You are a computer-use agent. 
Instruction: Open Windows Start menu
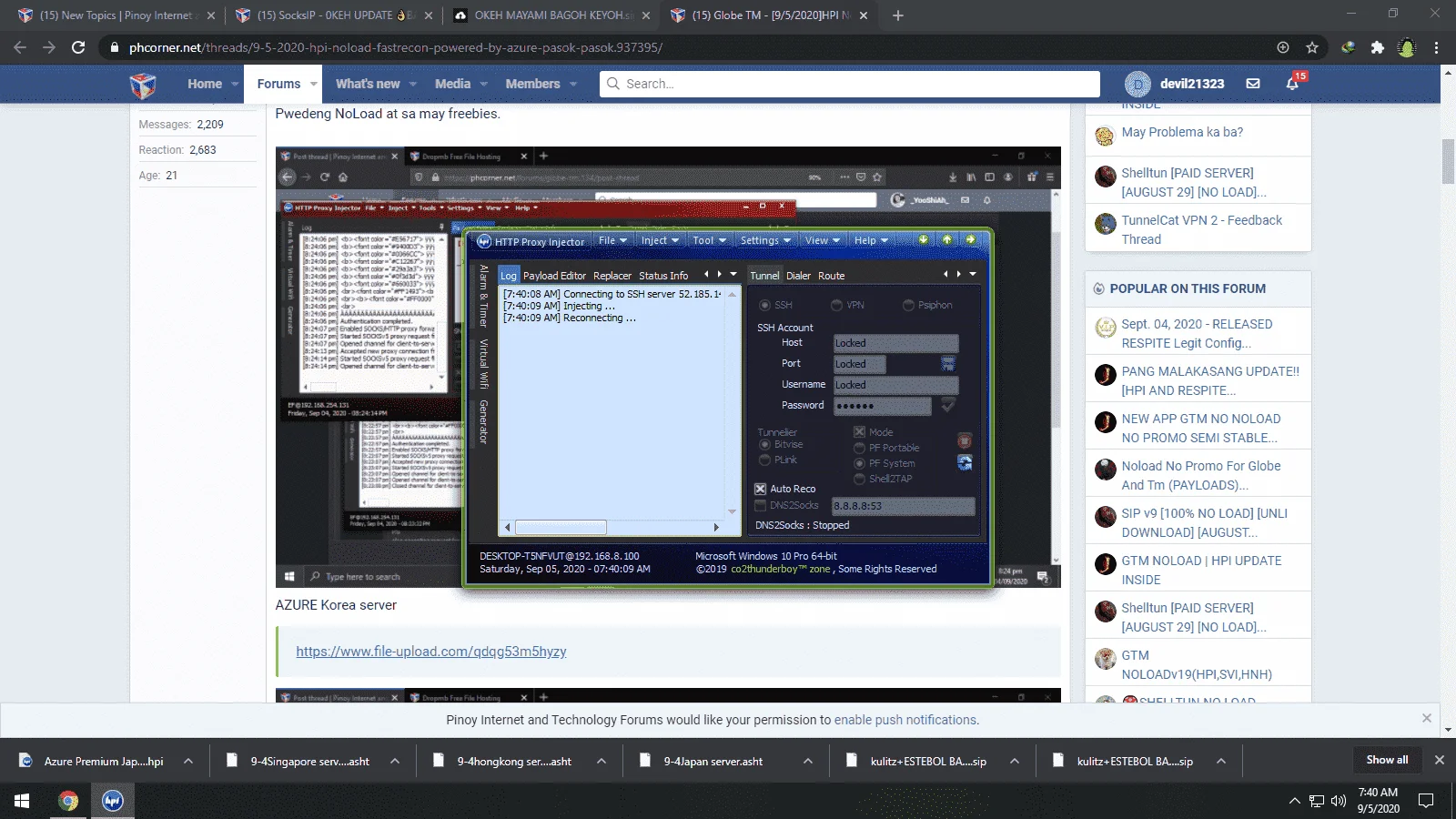point(22,801)
